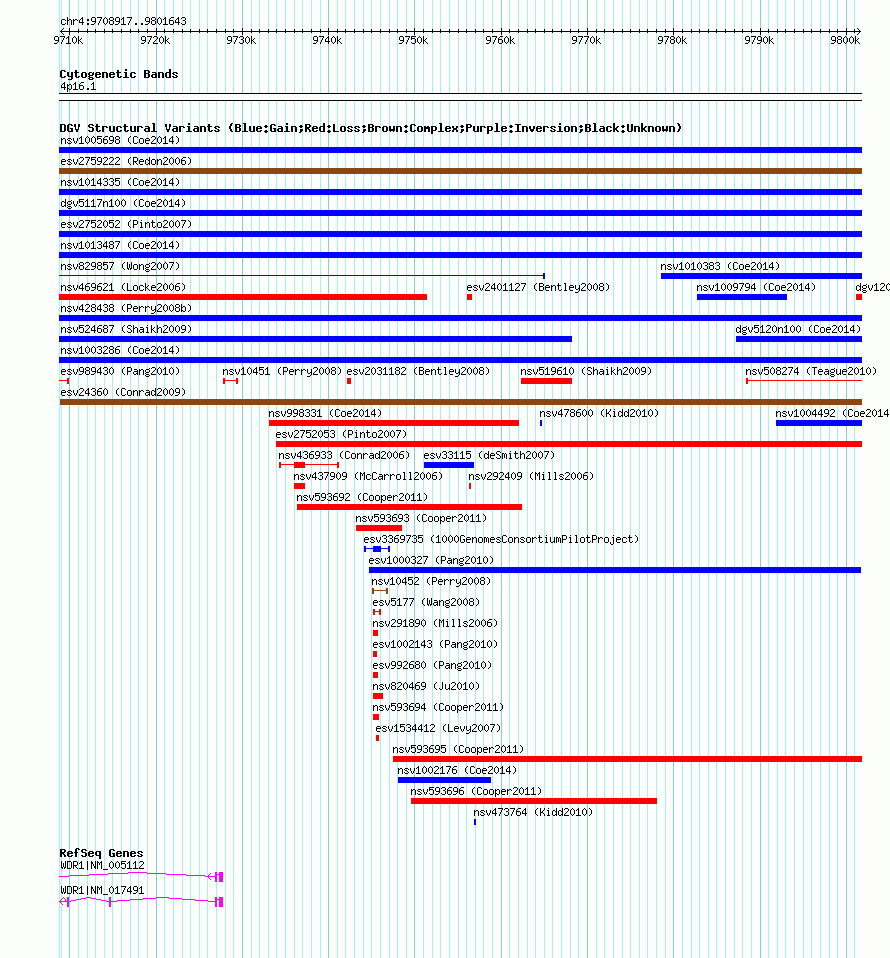
Task: Click the nsv829857 (Wong2007) label
Action: (x=120, y=266)
